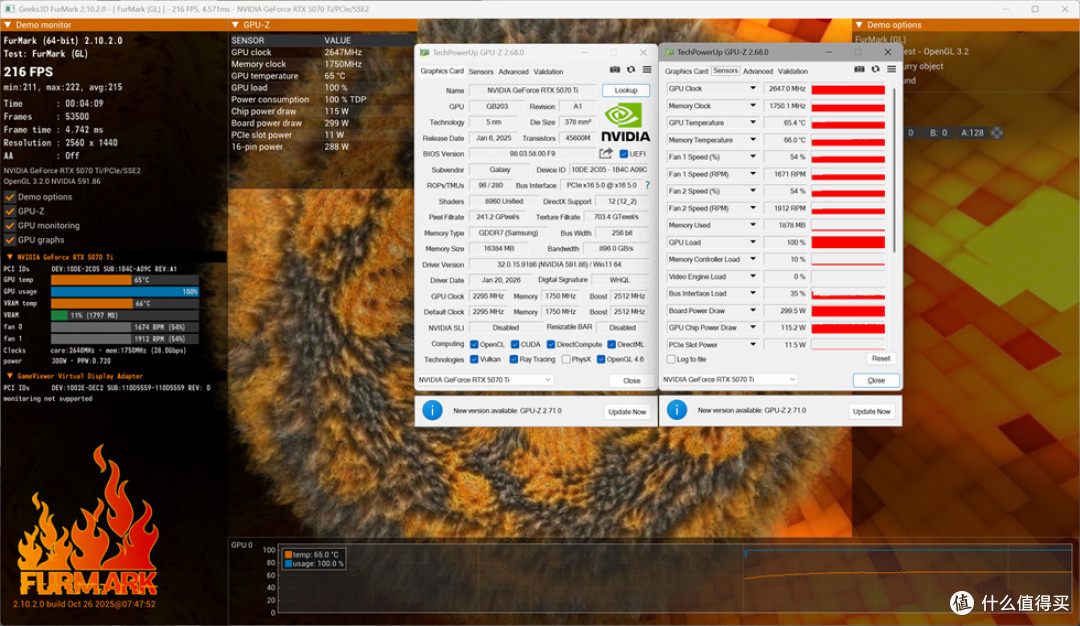Open hamburger menu in Graphics Card GPU-Z window

[x=647, y=70]
